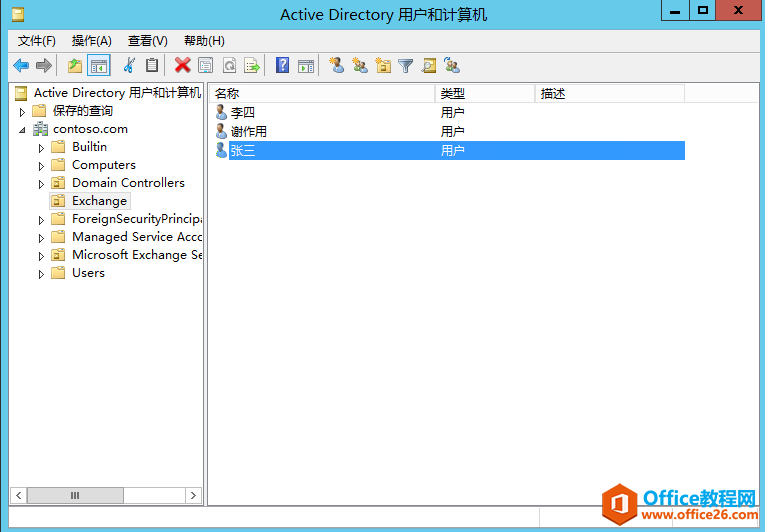Create a new user via toolbar icon
Screen dimensions: 765x532
(x=337, y=65)
